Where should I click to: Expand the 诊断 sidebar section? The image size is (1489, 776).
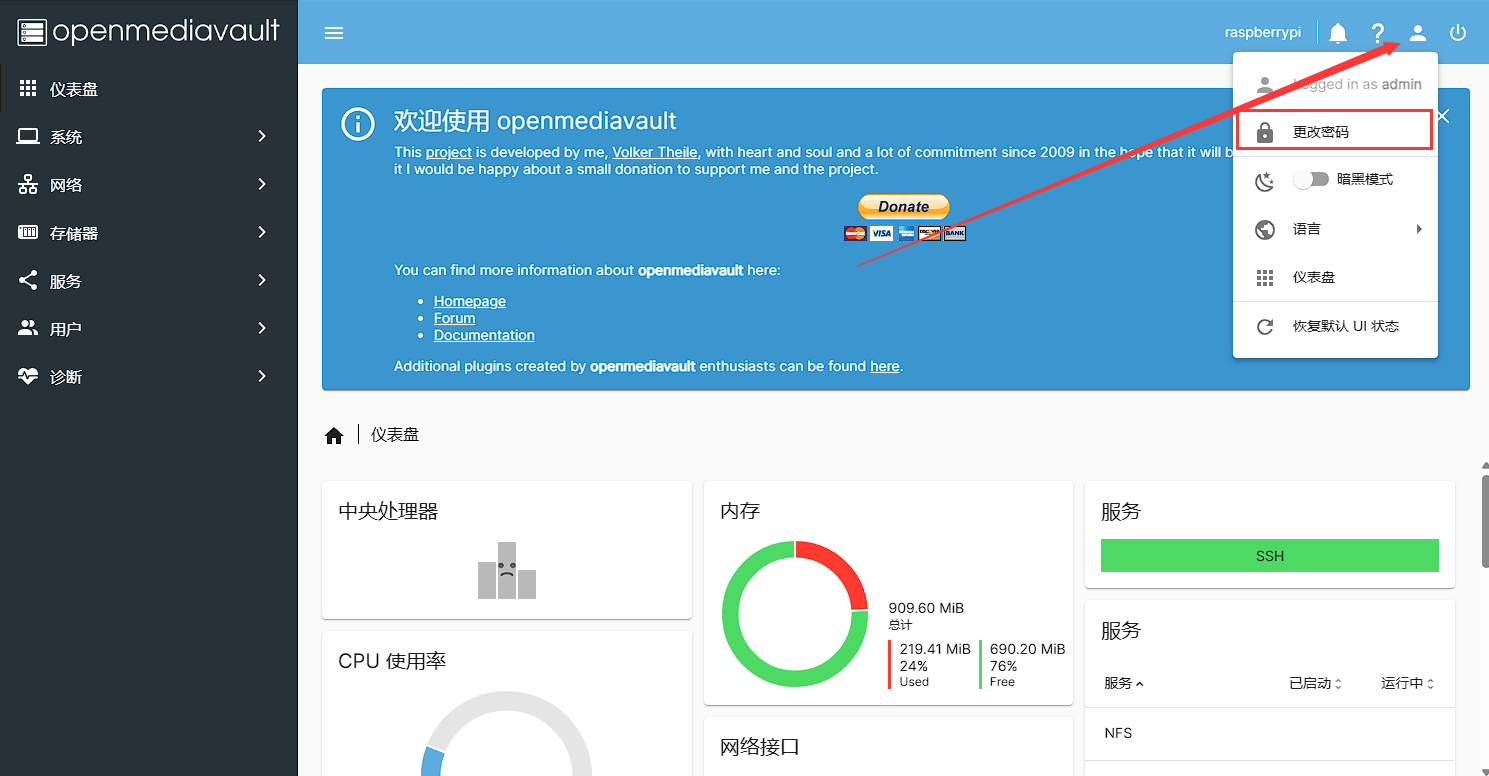coord(262,376)
